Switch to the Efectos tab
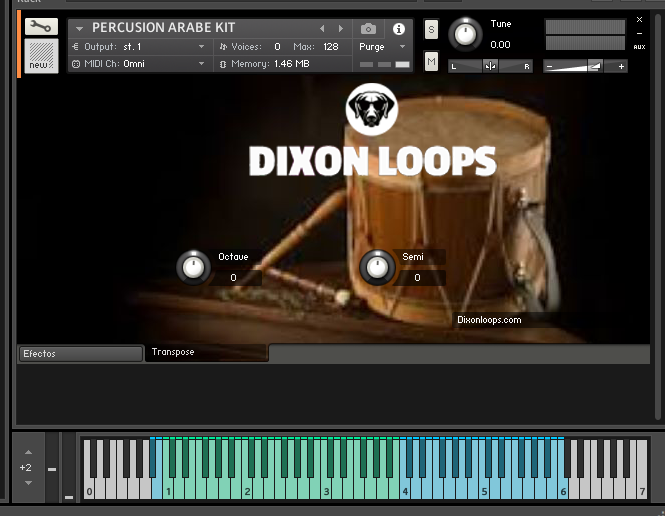The height and width of the screenshot is (516, 665). point(80,354)
